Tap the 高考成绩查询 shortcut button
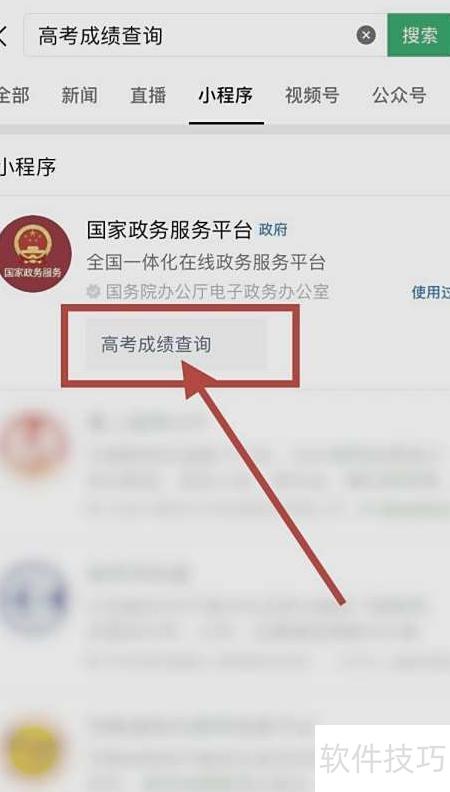This screenshot has height=792, width=450. pos(176,344)
